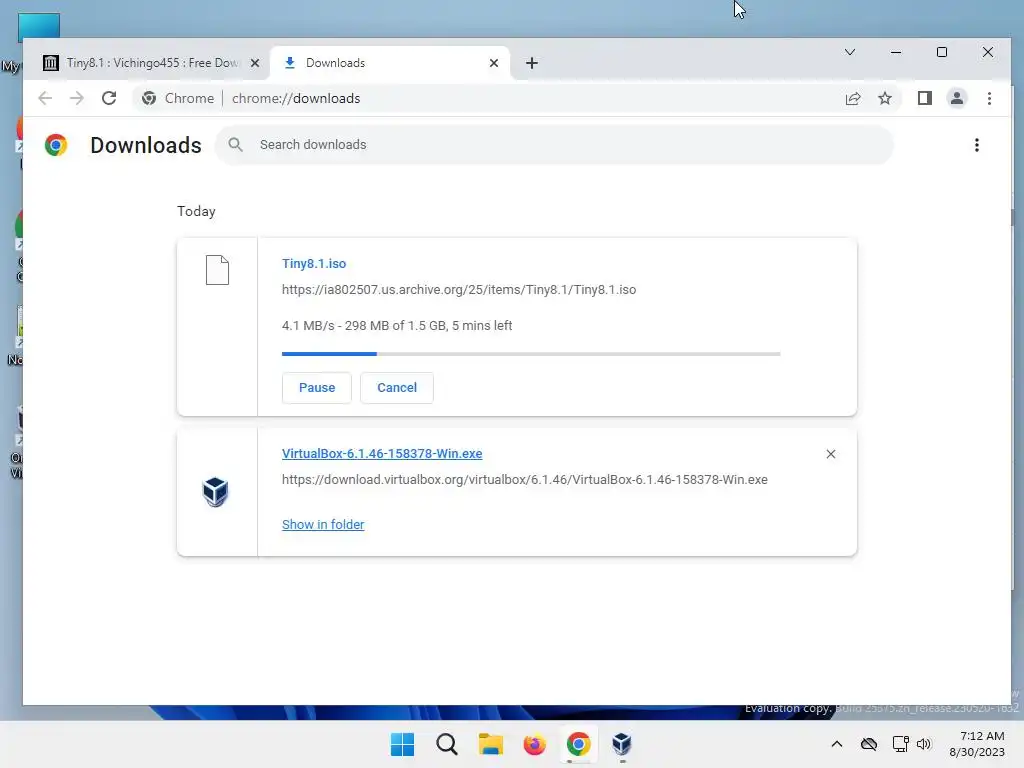Click the Tiny8.1.iso download progress bar
This screenshot has width=1024, height=768.
point(531,354)
